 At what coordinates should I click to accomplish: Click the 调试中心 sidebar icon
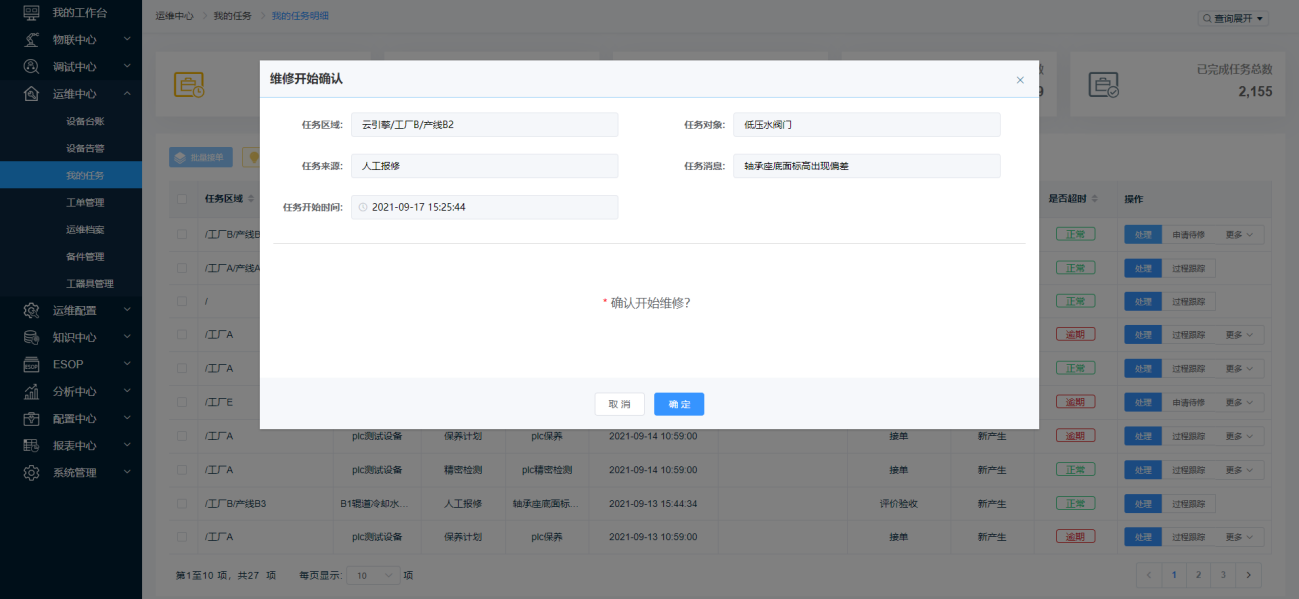pos(31,66)
